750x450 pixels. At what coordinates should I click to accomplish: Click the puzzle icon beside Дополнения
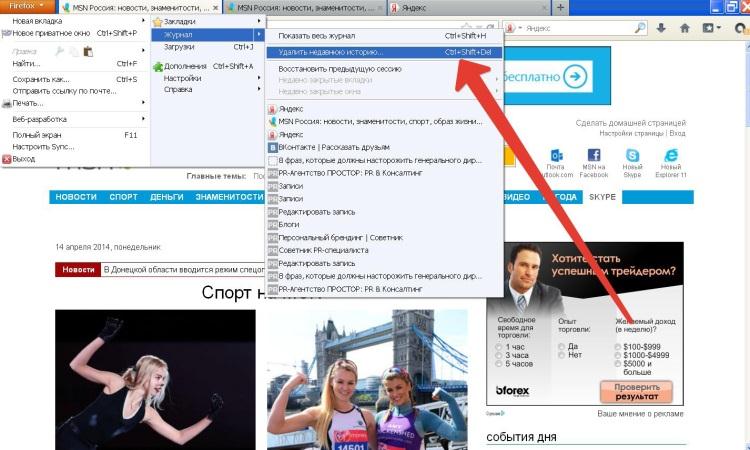point(157,66)
